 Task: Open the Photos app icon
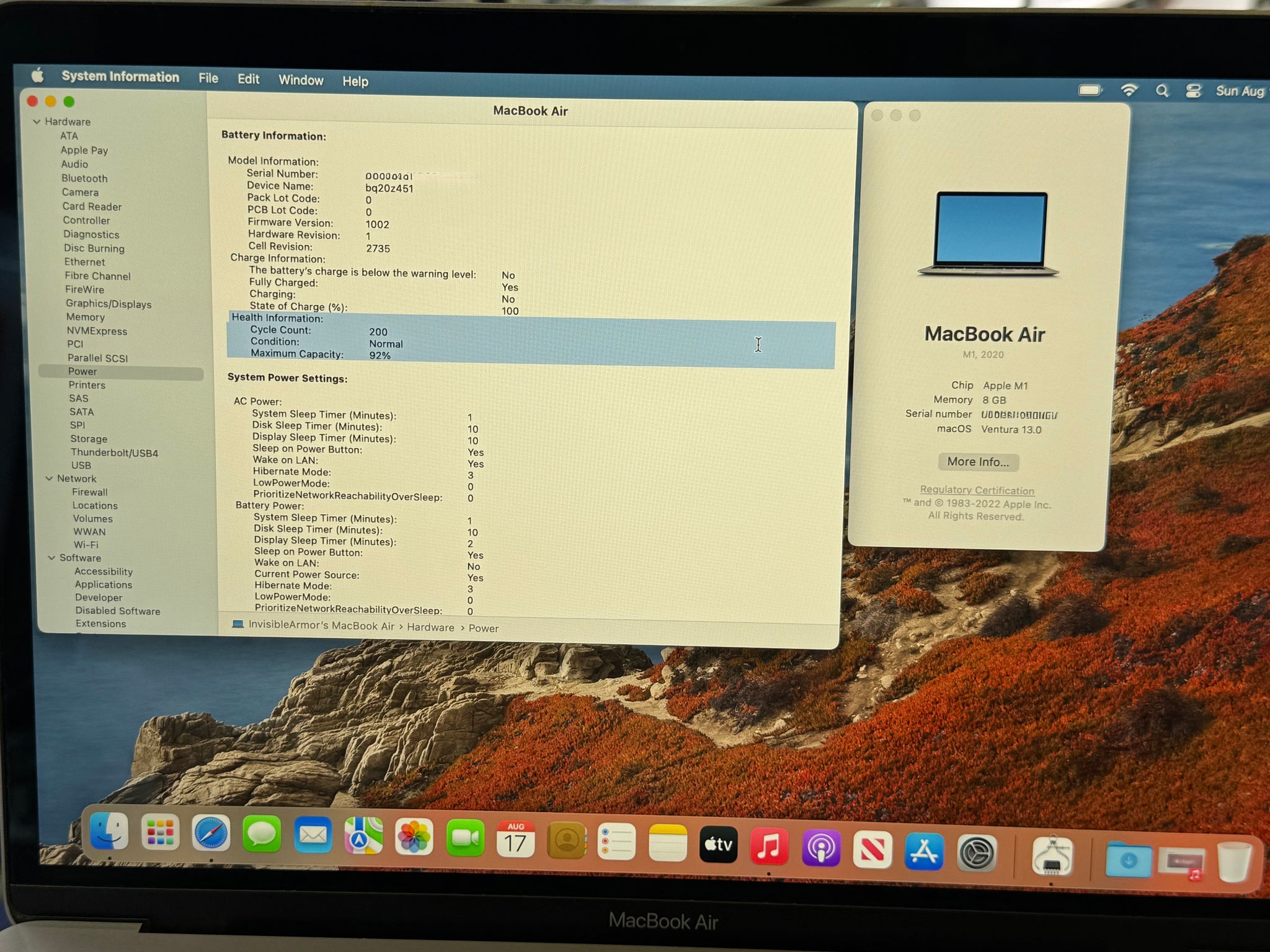tap(414, 837)
